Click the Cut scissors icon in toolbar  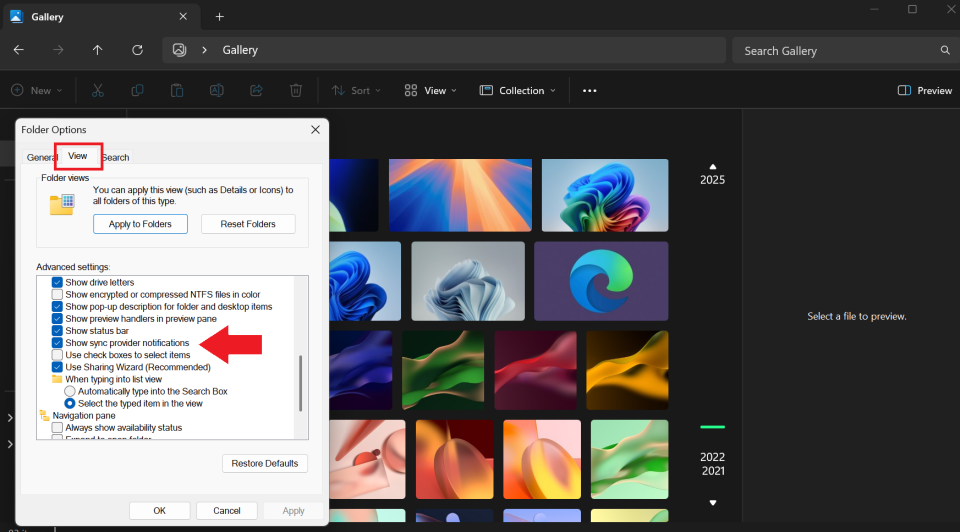(x=97, y=90)
